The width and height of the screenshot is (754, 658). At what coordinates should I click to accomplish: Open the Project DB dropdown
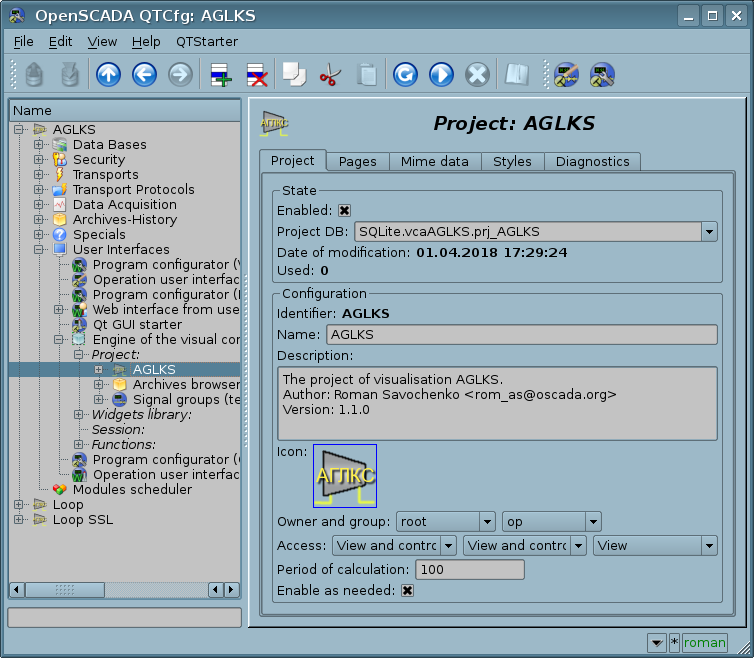tap(709, 231)
